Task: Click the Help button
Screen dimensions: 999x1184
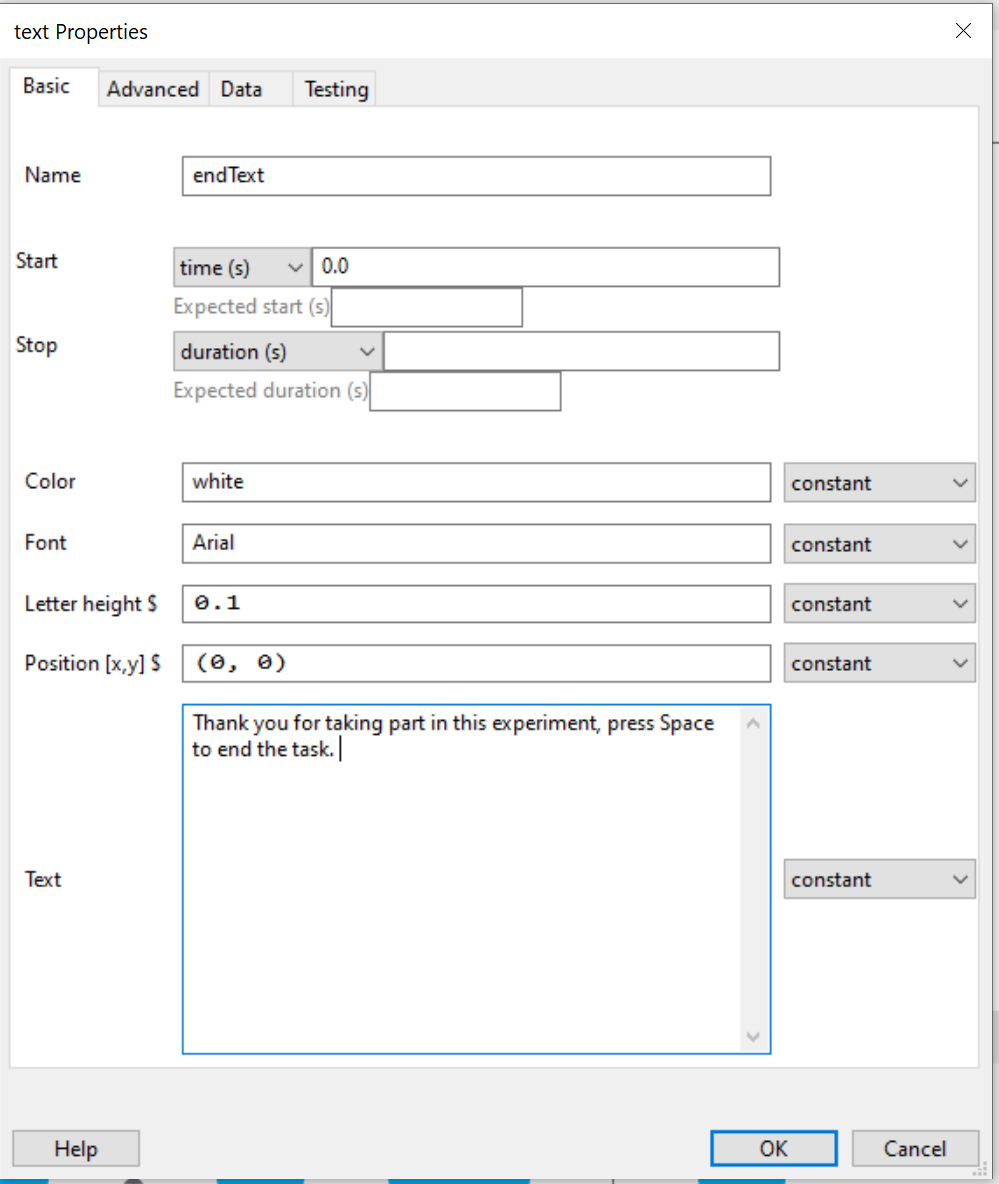Action: [76, 1149]
